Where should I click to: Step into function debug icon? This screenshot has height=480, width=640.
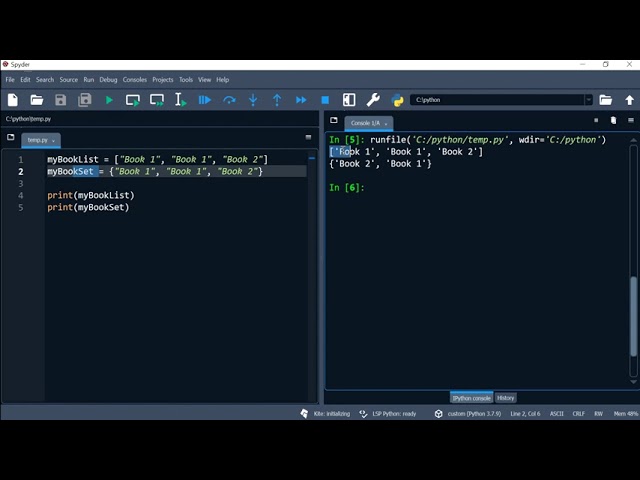pos(253,100)
